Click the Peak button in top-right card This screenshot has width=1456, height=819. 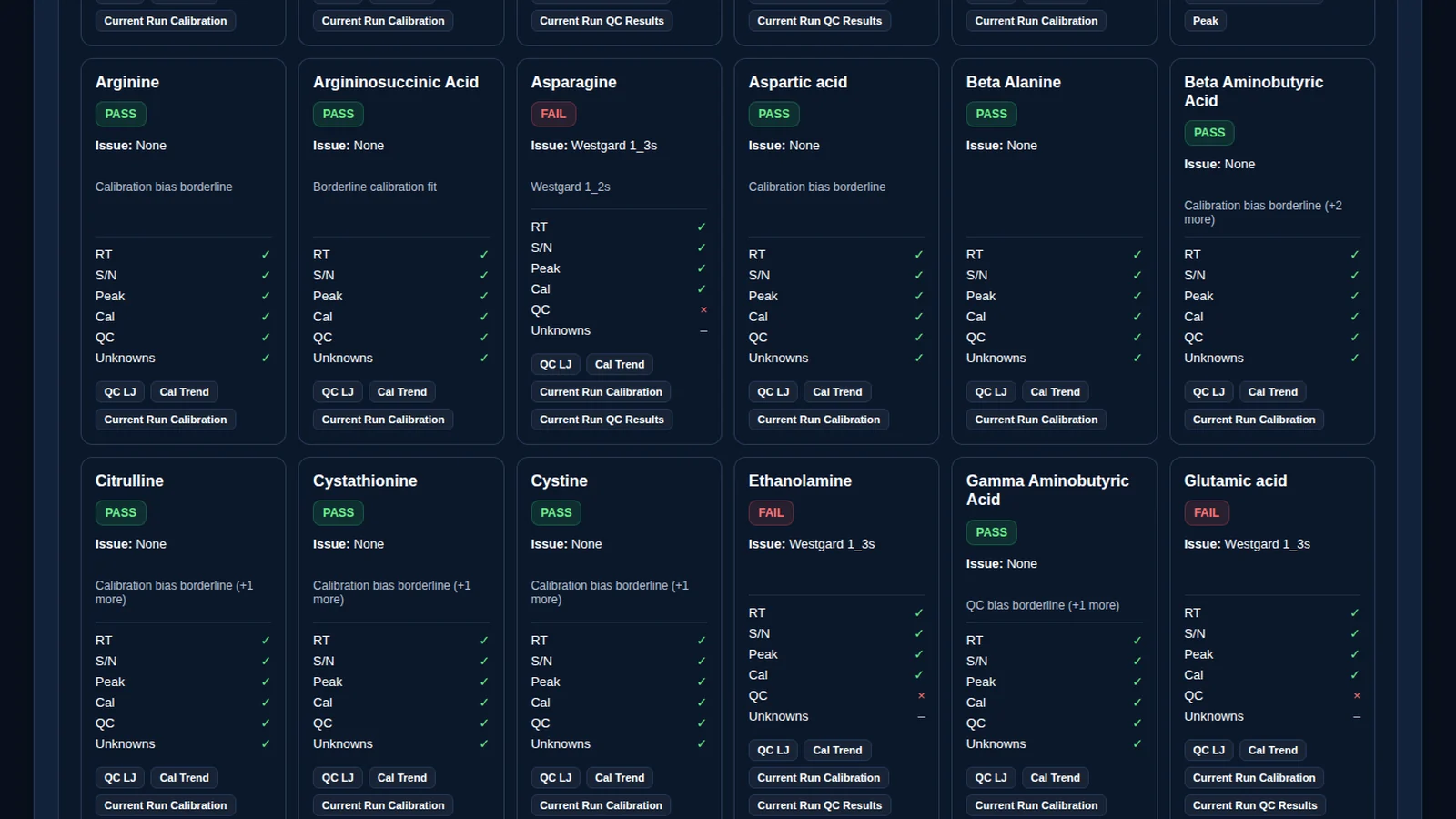tap(1205, 21)
